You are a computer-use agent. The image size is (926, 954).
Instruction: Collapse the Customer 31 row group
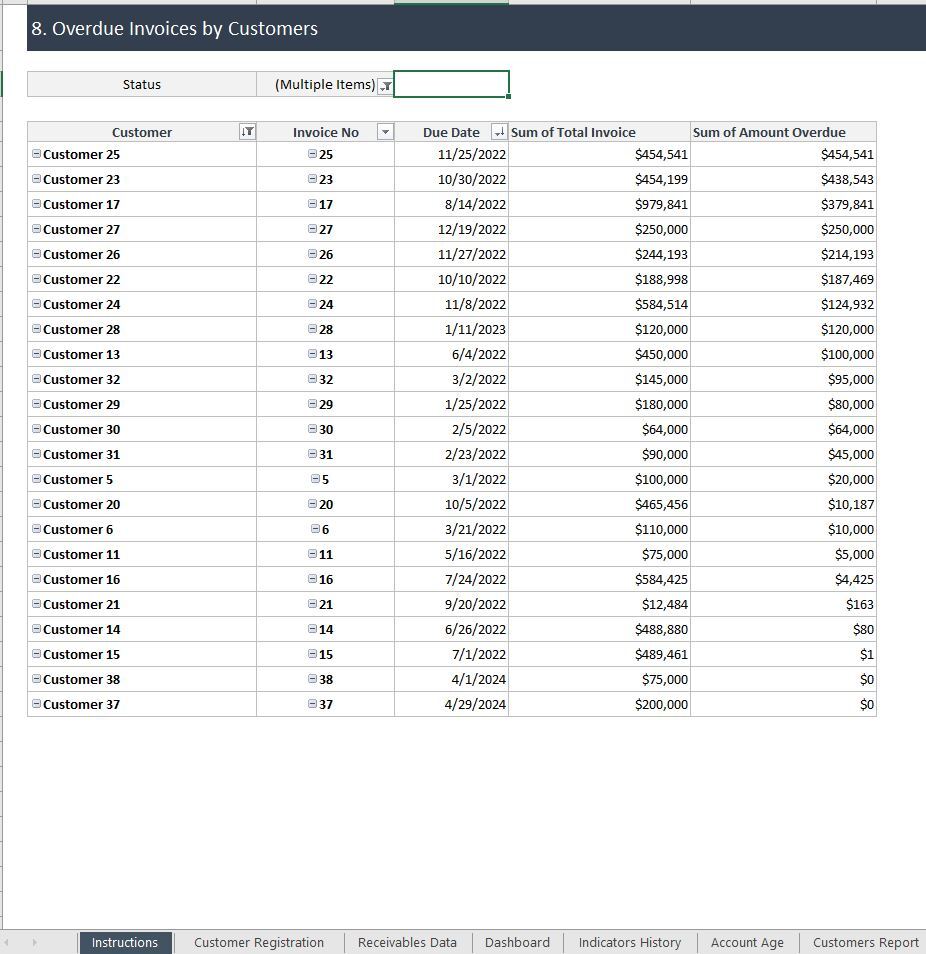(x=37, y=453)
